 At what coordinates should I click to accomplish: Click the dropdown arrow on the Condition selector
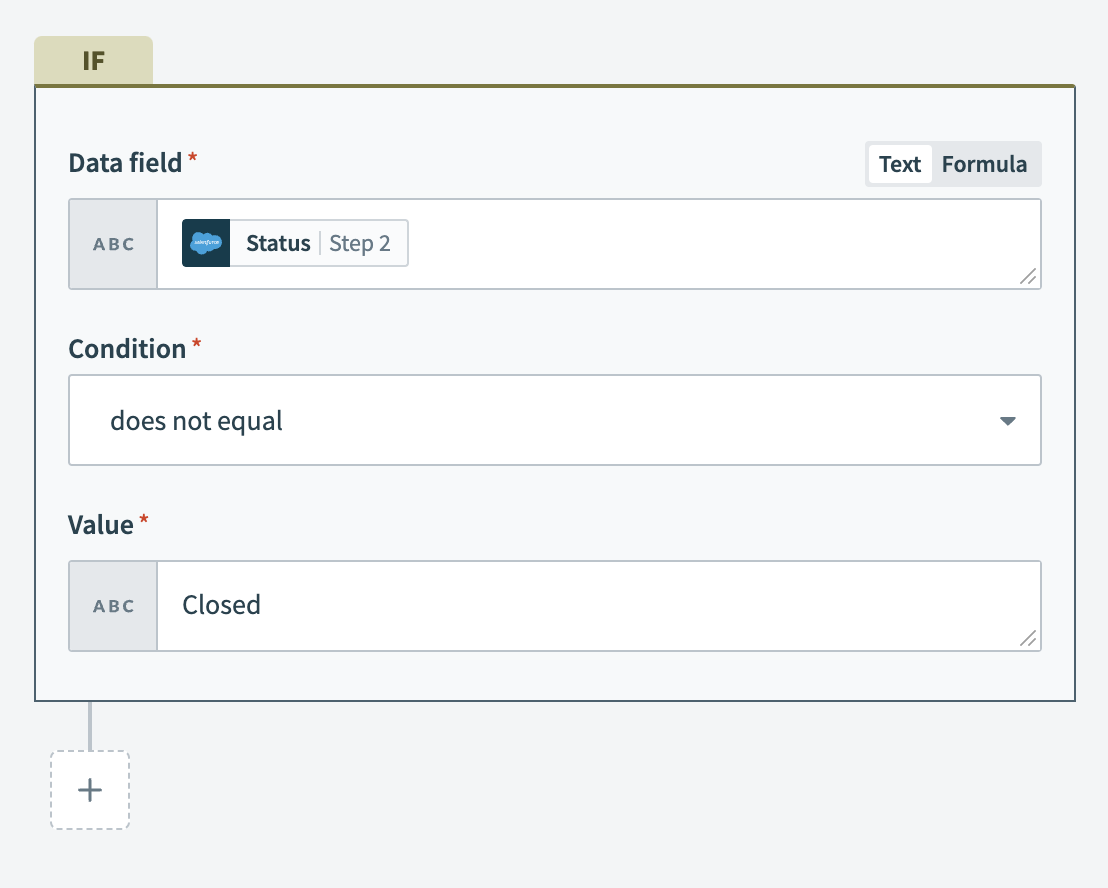1007,421
